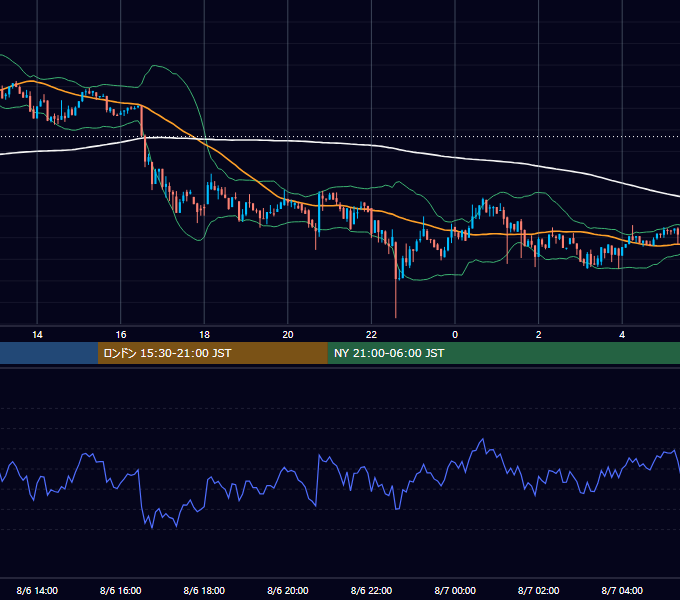The height and width of the screenshot is (600, 680).
Task: Click the blue session bar before London
Action: (x=49, y=353)
